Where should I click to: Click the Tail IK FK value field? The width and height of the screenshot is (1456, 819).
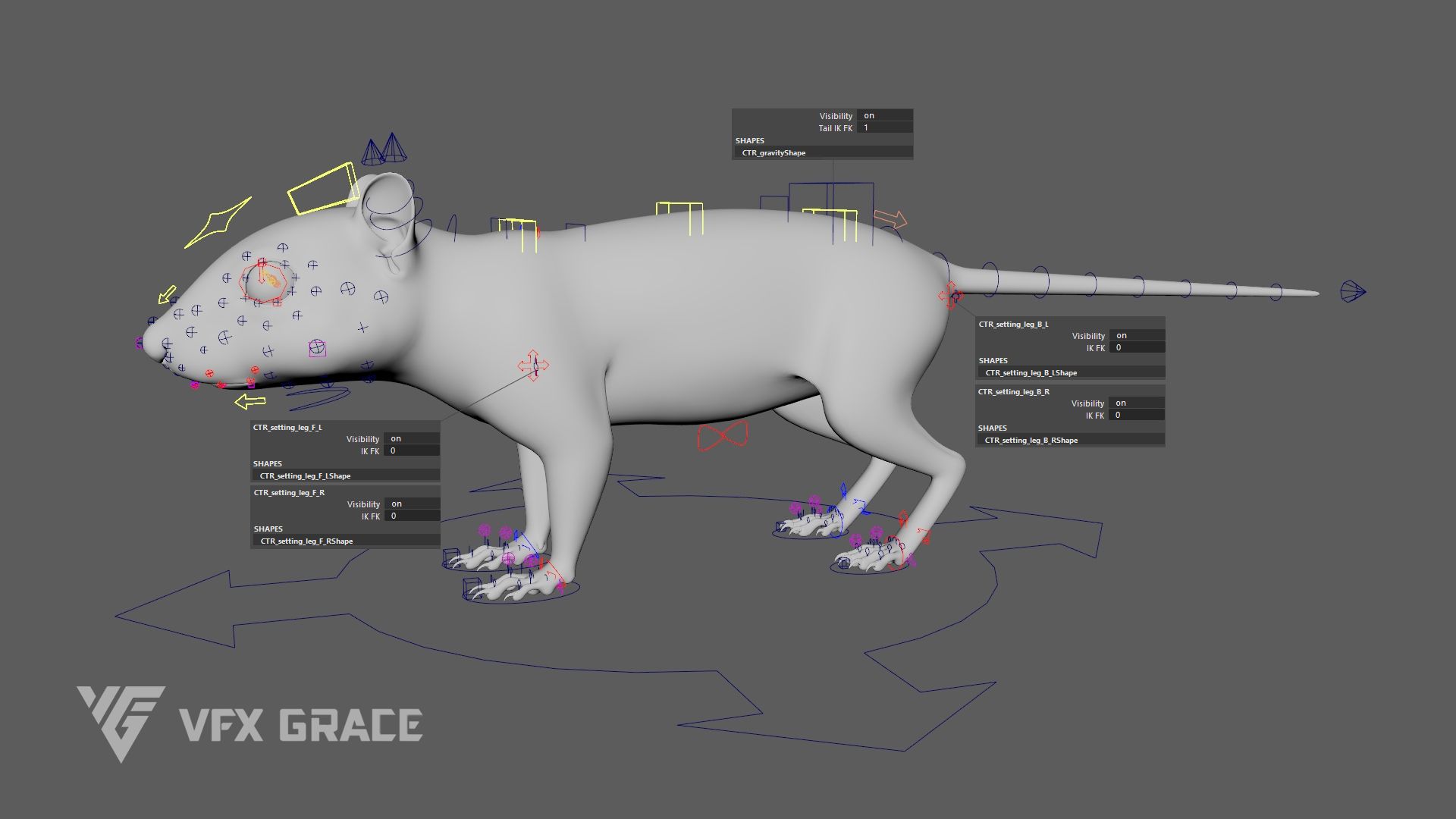point(886,128)
